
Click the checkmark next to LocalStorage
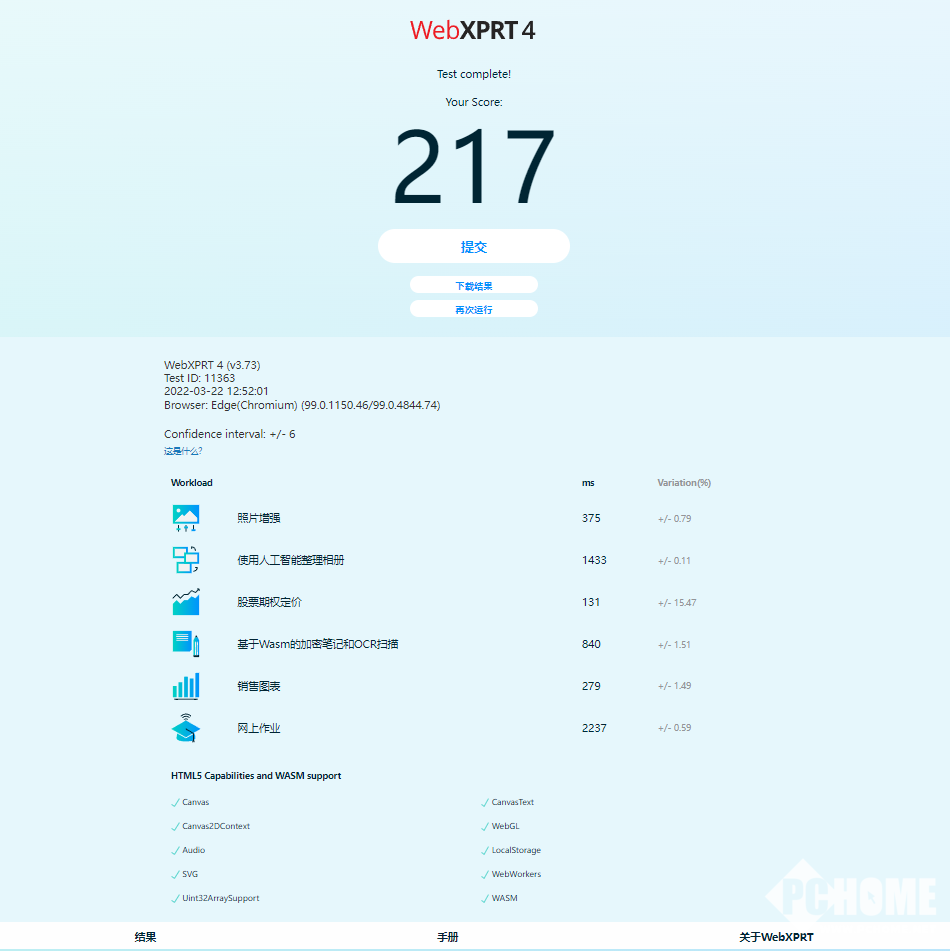tap(485, 851)
